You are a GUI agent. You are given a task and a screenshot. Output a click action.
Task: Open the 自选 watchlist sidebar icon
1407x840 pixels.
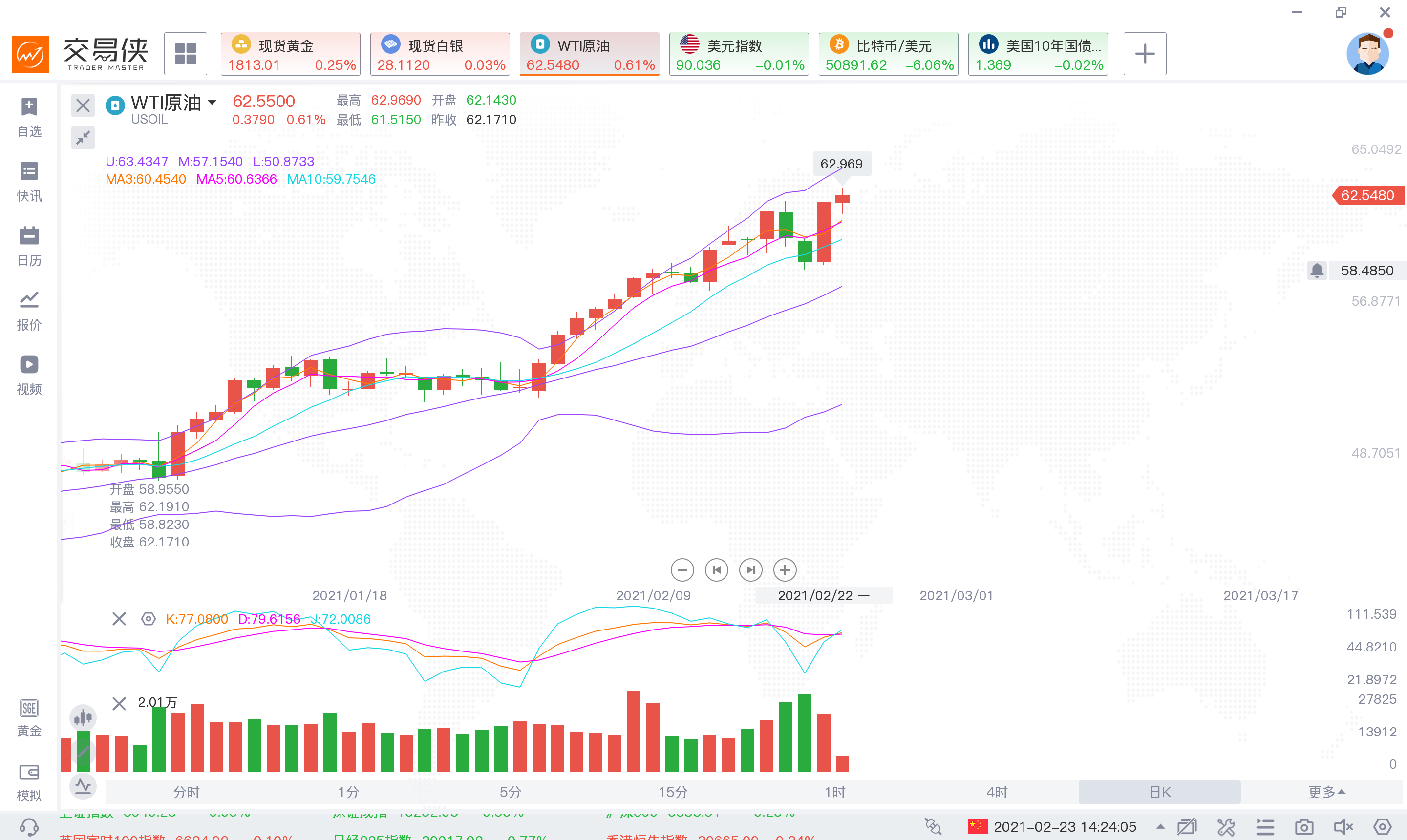[x=29, y=117]
